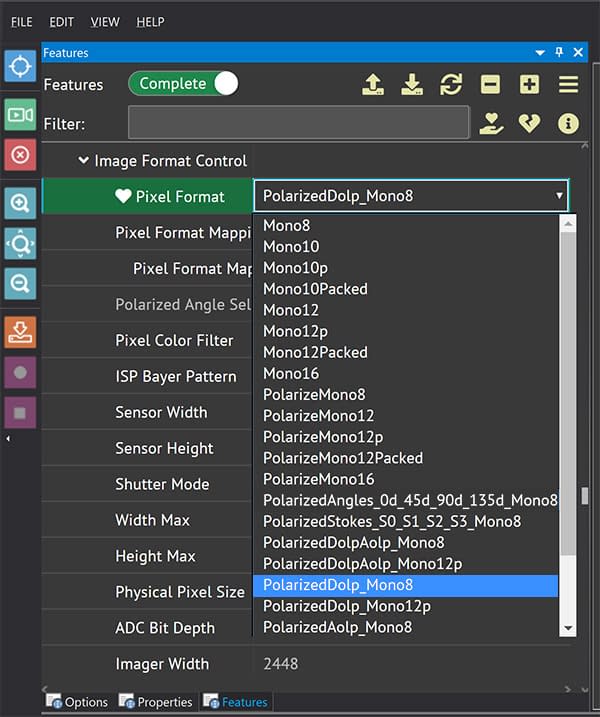Click the broken heart icon
600x717 pixels.
[x=530, y=123]
